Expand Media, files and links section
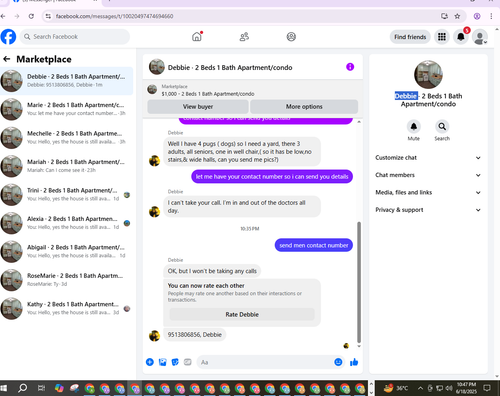The height and width of the screenshot is (396, 500). click(x=428, y=192)
